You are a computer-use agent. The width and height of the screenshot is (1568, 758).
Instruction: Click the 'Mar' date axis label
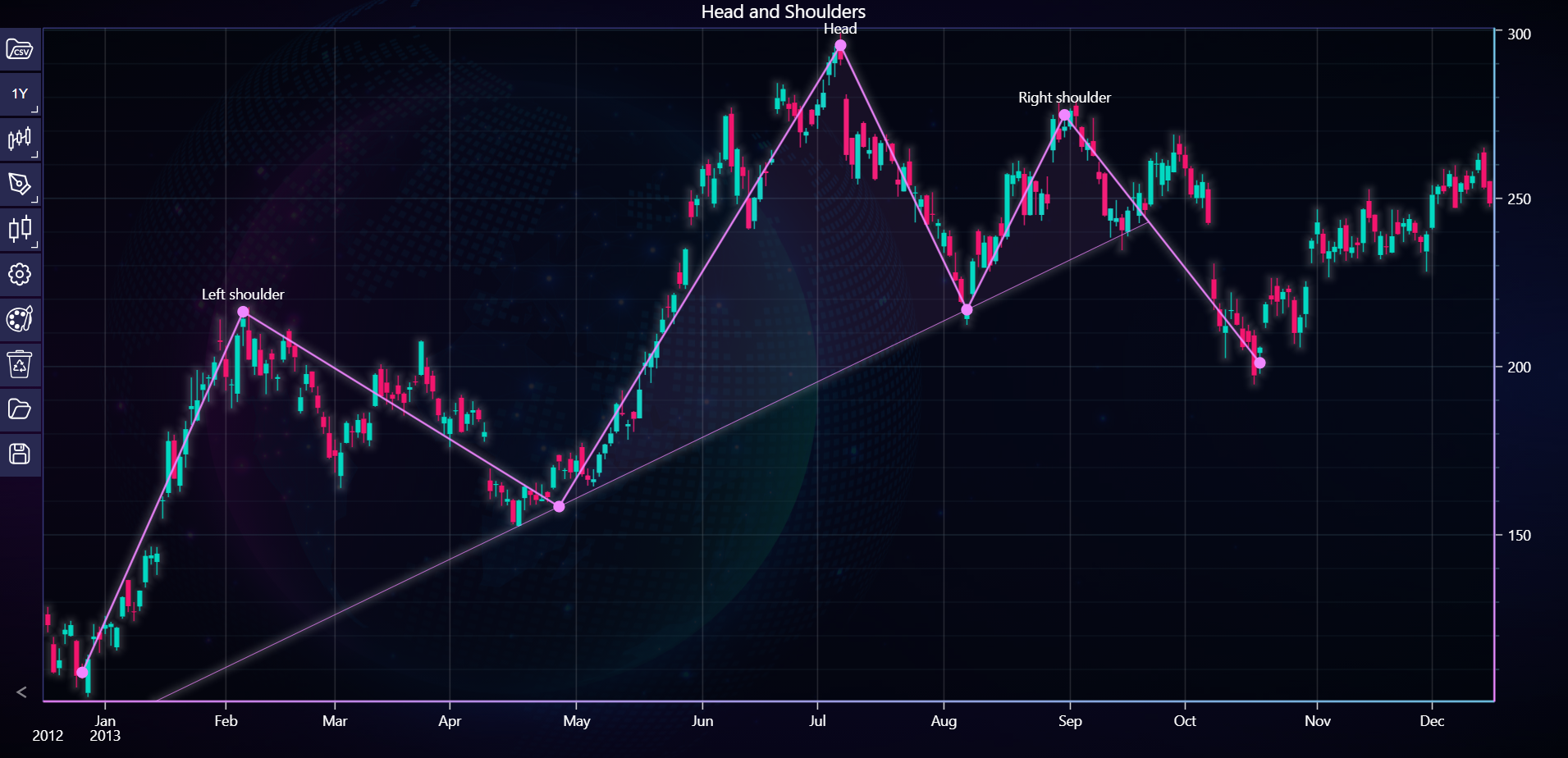tap(335, 721)
